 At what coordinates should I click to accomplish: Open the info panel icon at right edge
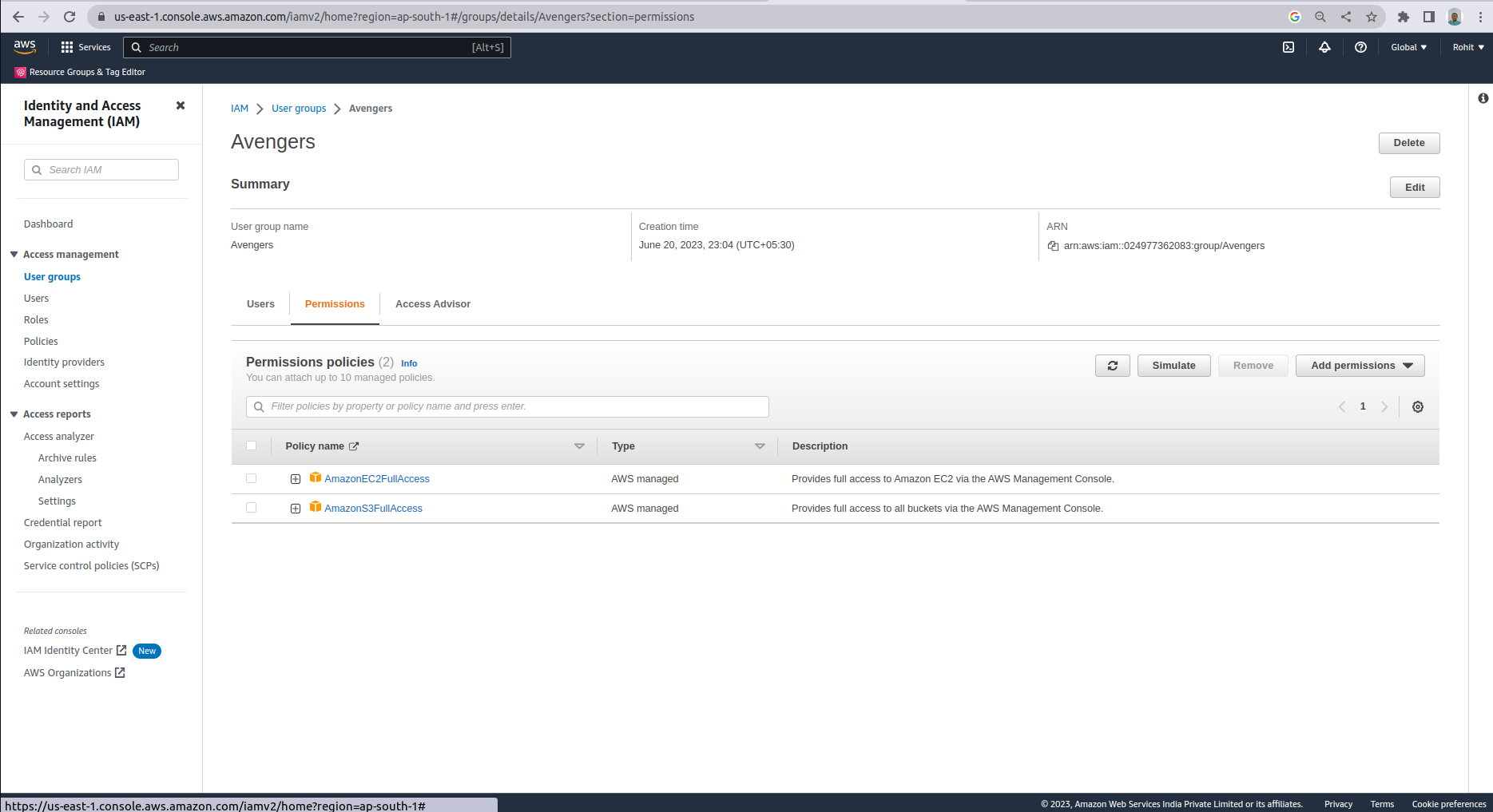(x=1483, y=98)
